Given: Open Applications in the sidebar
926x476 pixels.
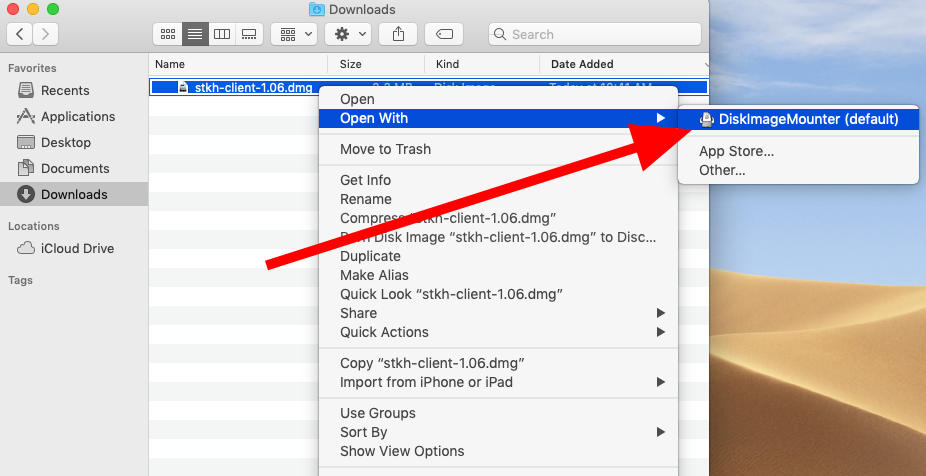Looking at the screenshot, I should pos(78,117).
